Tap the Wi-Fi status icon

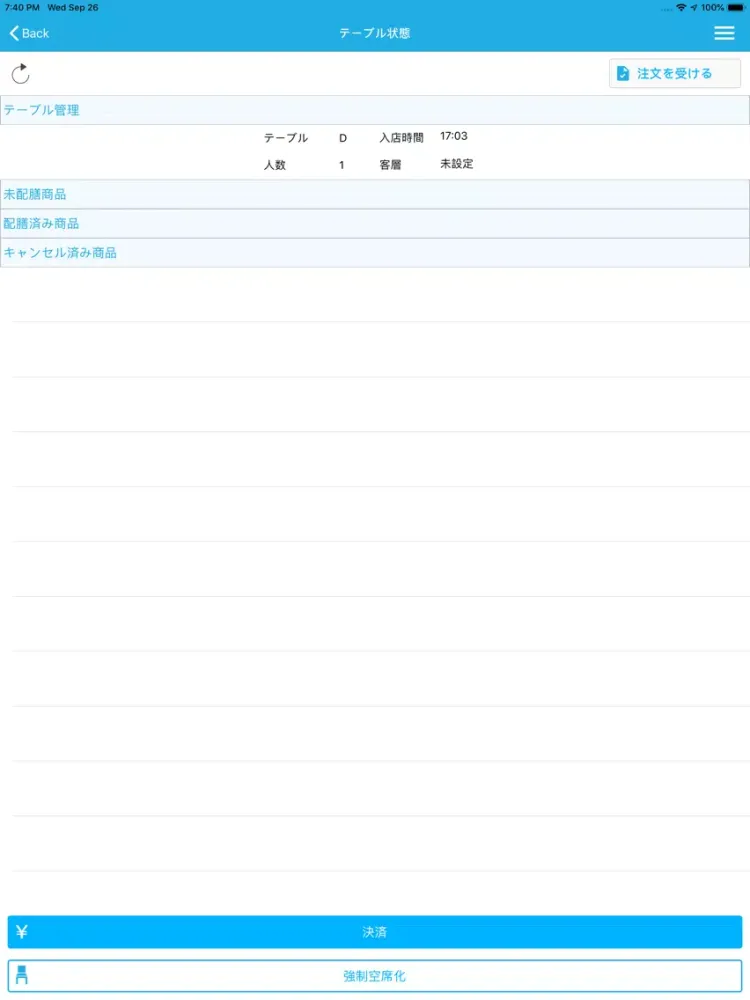coord(681,8)
